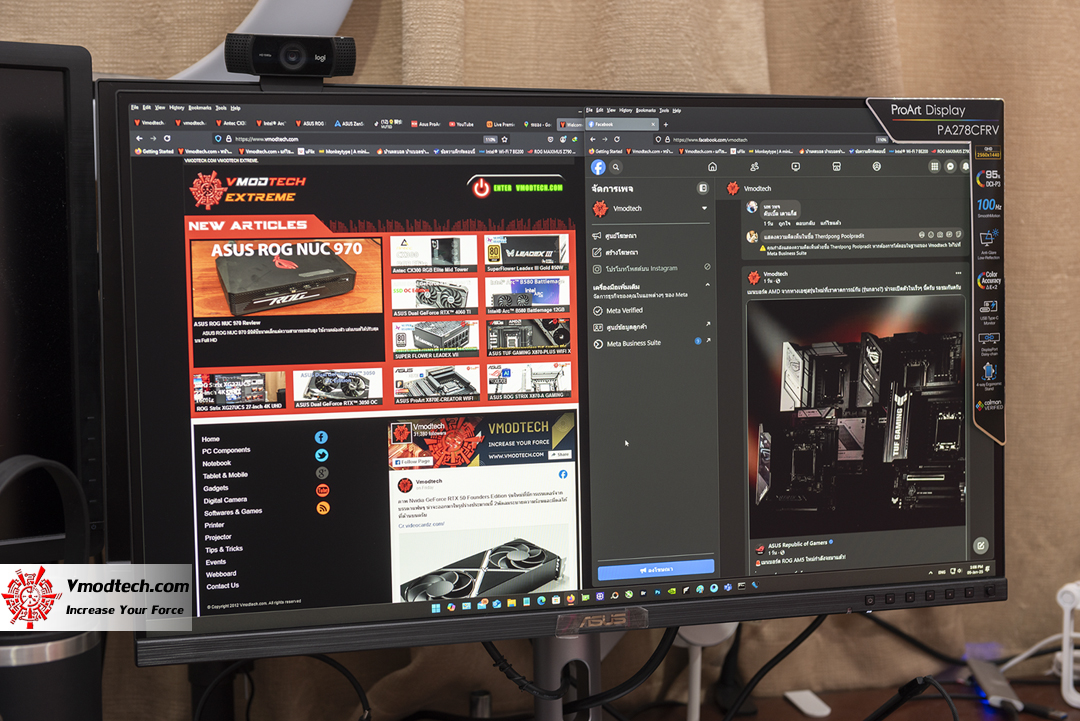Open the Windows Start button
This screenshot has height=721, width=1080.
pos(435,608)
